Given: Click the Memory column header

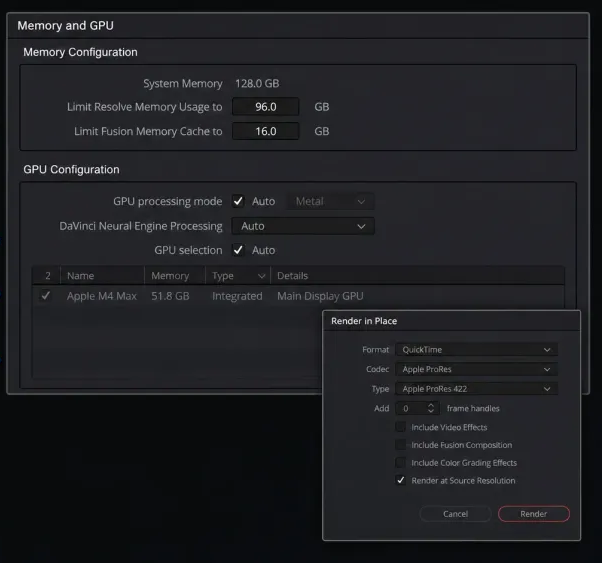Looking at the screenshot, I should pos(175,276).
